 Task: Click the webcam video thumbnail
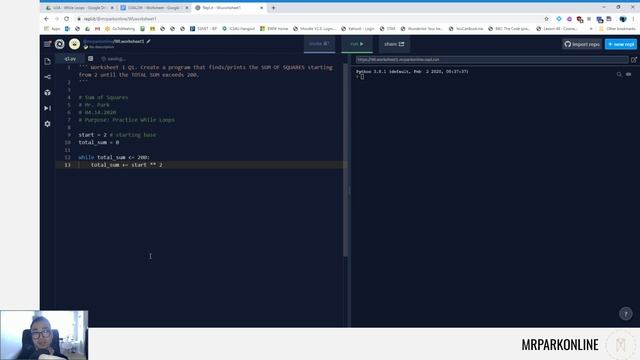pos(44,335)
